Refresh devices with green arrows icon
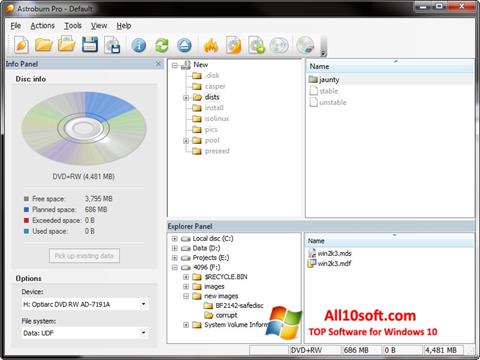Viewport: 480px width, 360px height. (162, 45)
